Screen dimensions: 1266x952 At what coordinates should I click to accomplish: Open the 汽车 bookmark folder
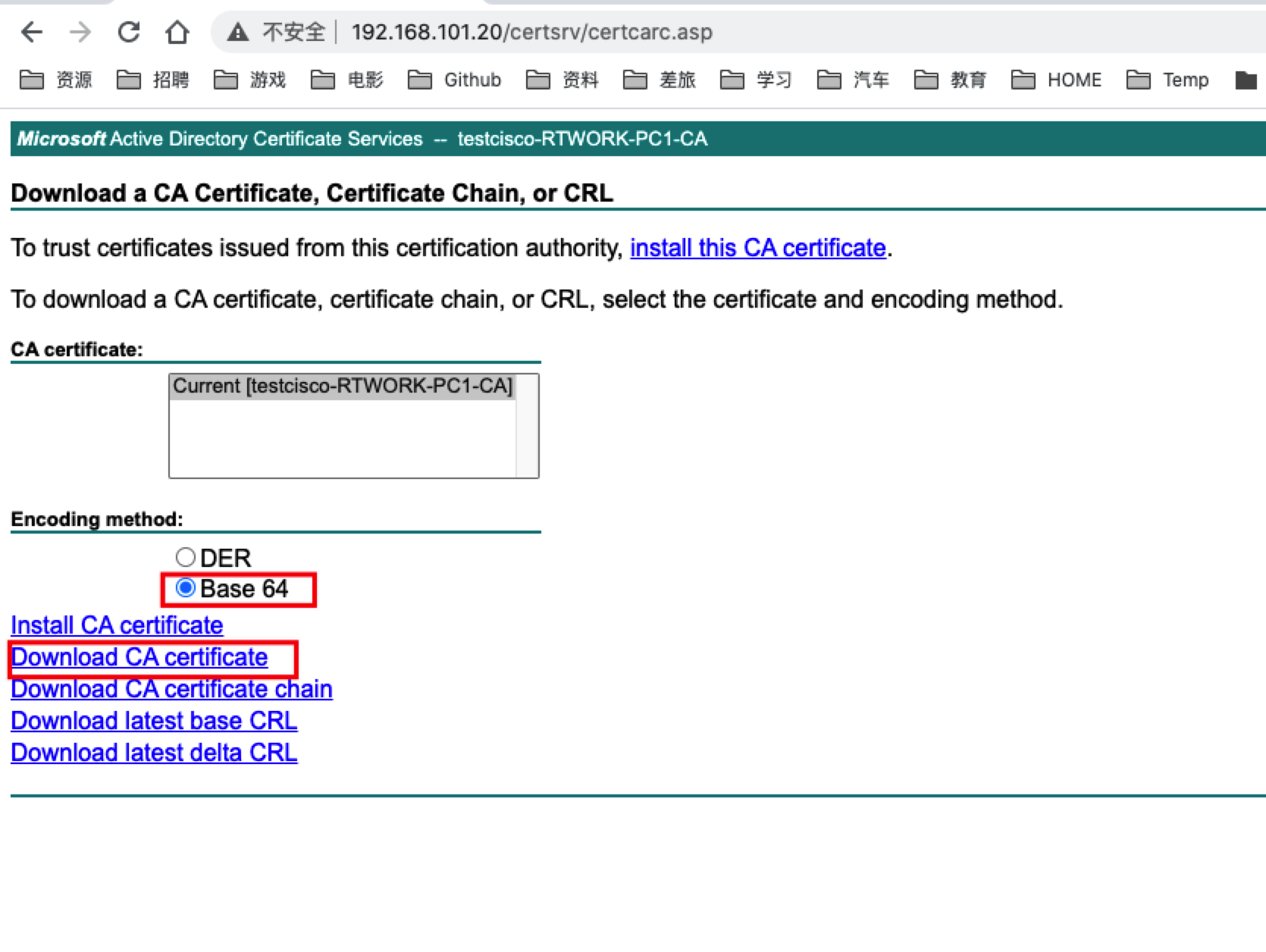pos(853,80)
